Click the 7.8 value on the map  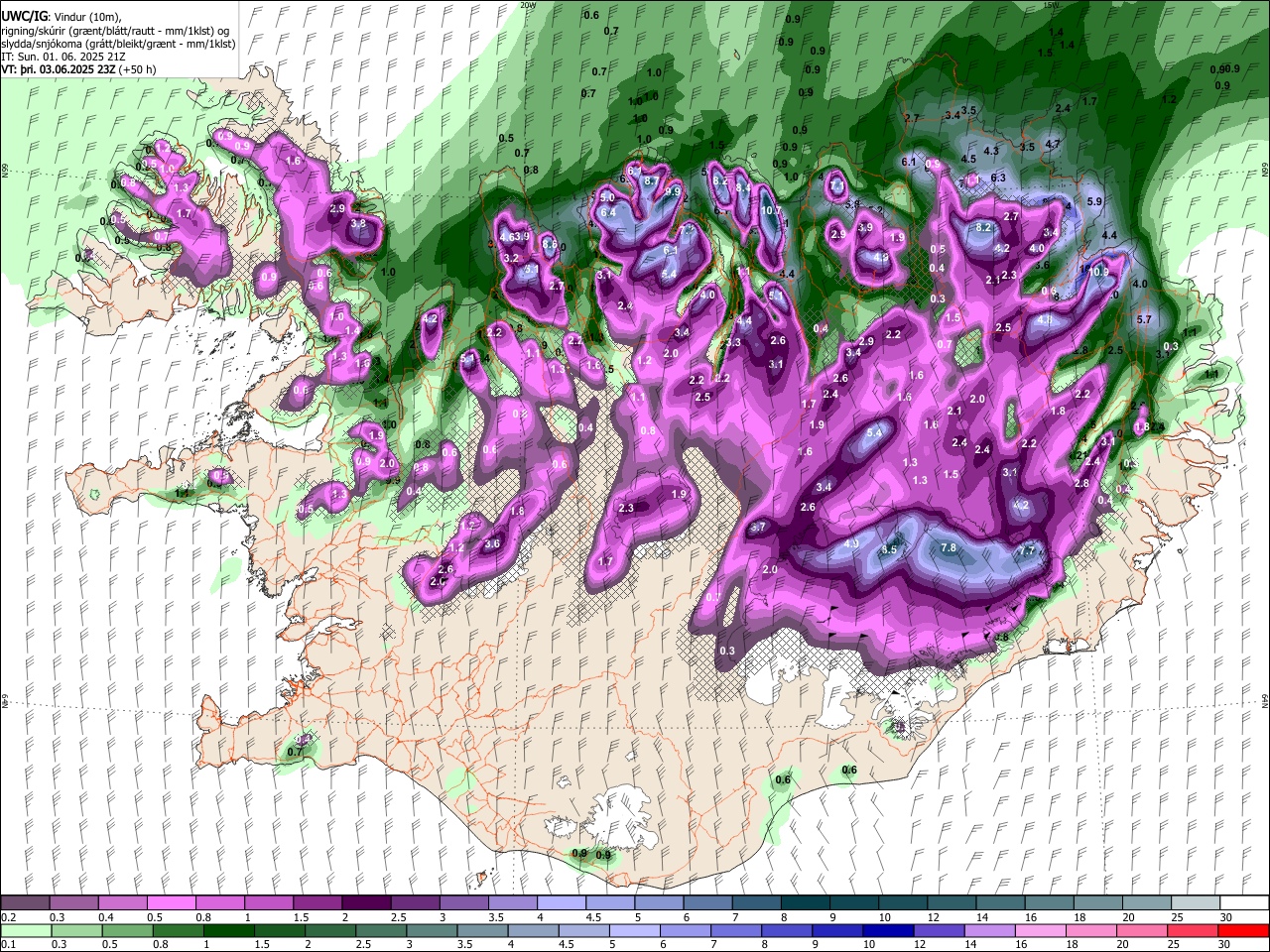point(948,547)
